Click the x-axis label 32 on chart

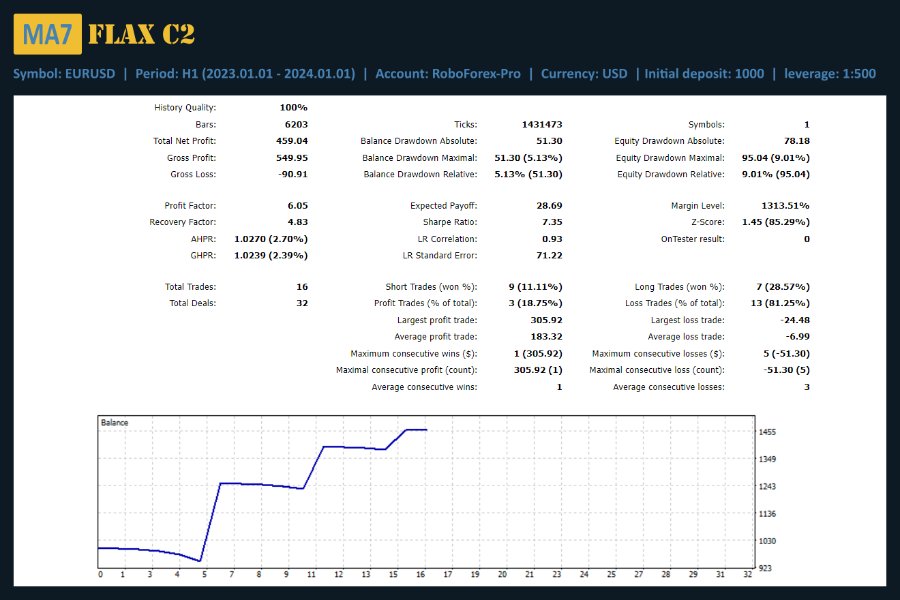tap(747, 574)
